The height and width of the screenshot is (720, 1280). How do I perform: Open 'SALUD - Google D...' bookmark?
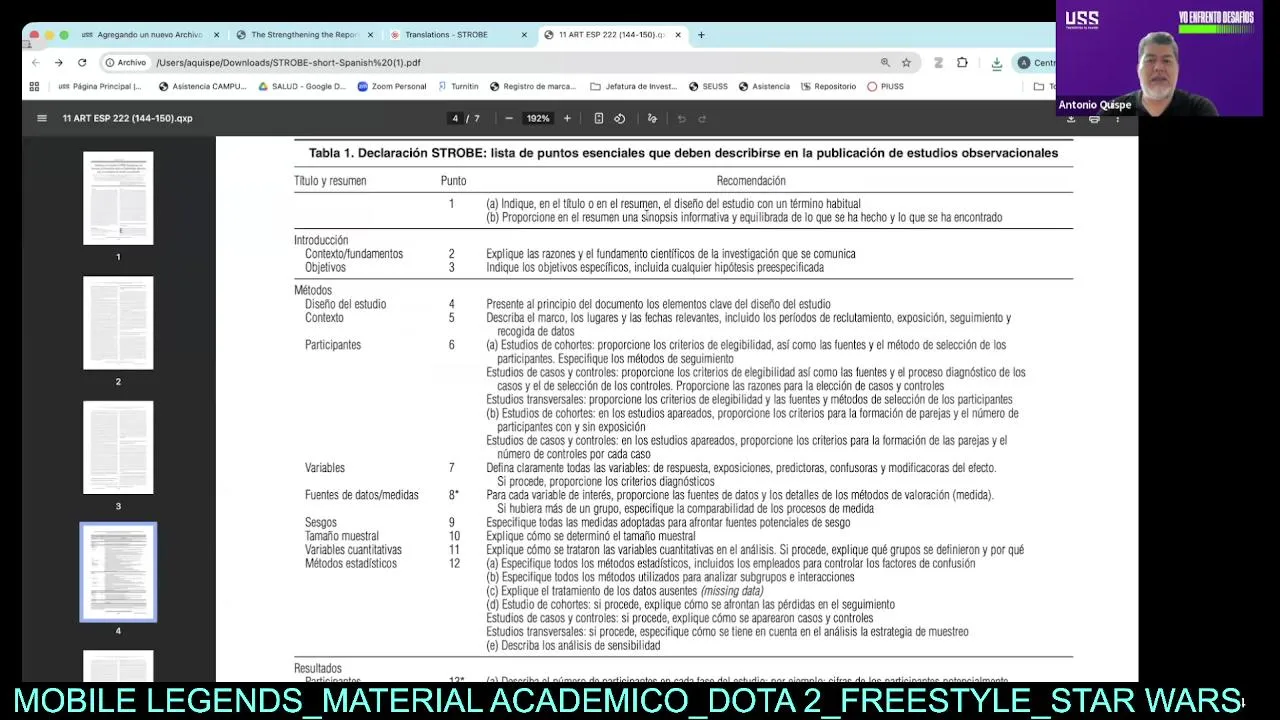pos(302,87)
